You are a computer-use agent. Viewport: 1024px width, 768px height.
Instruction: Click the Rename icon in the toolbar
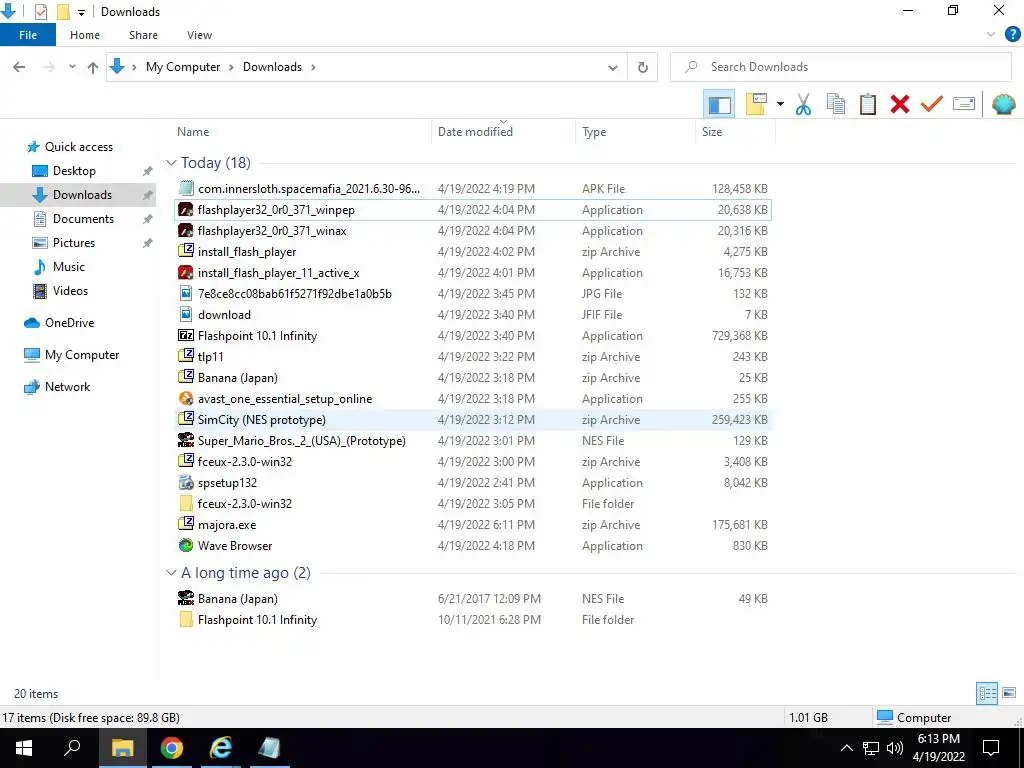(964, 104)
